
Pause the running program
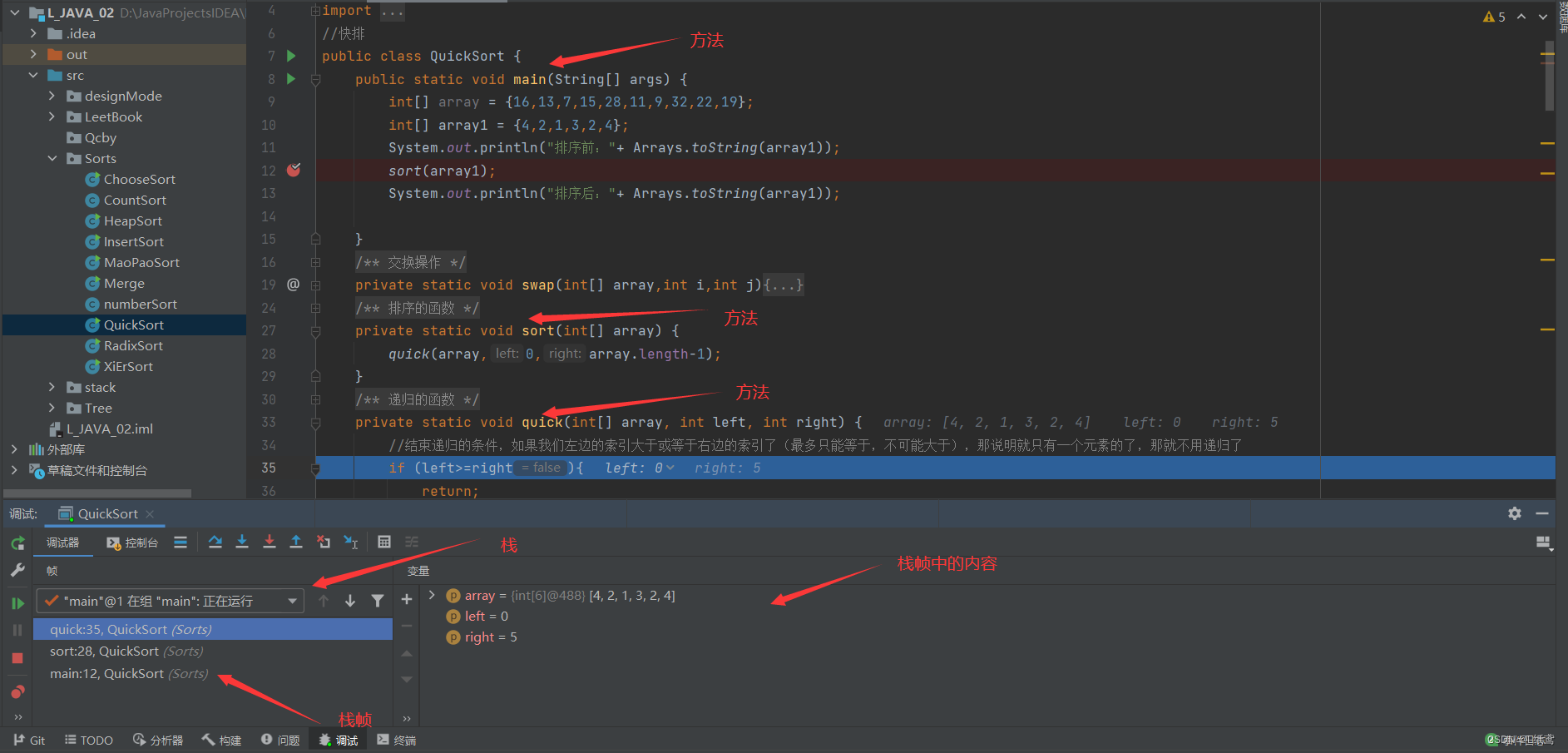coord(17,630)
